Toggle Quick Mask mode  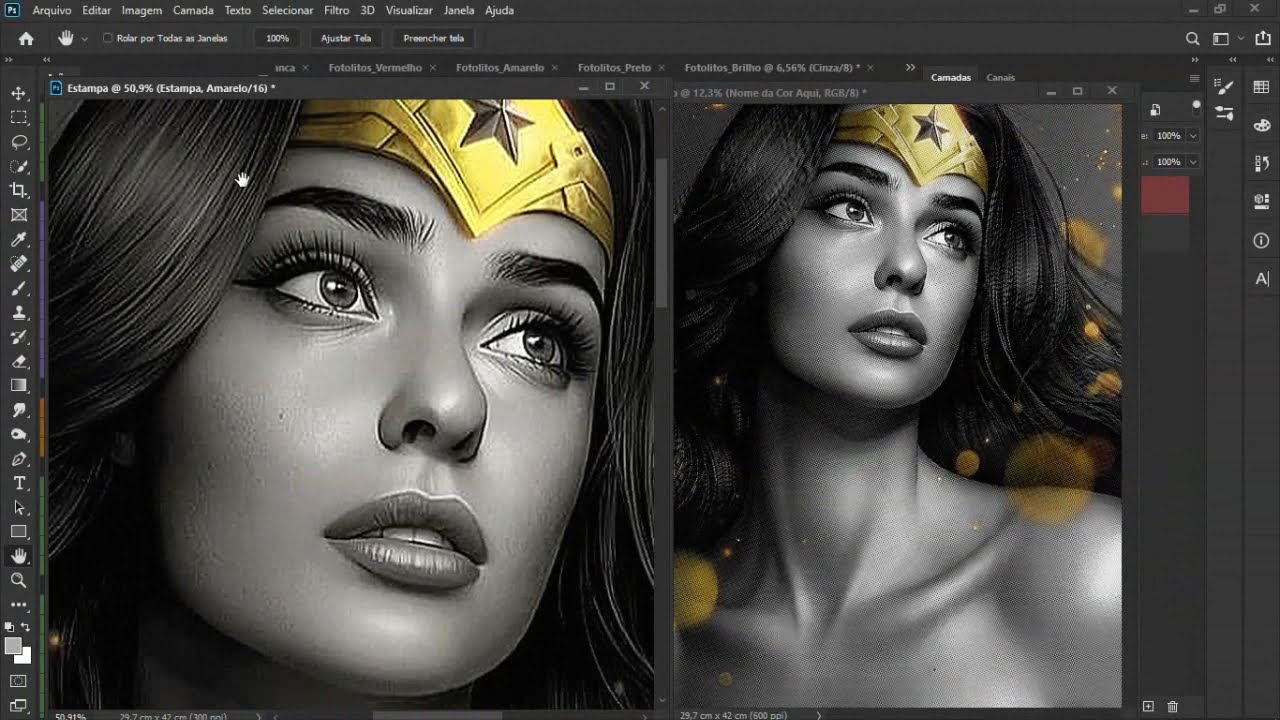18,681
